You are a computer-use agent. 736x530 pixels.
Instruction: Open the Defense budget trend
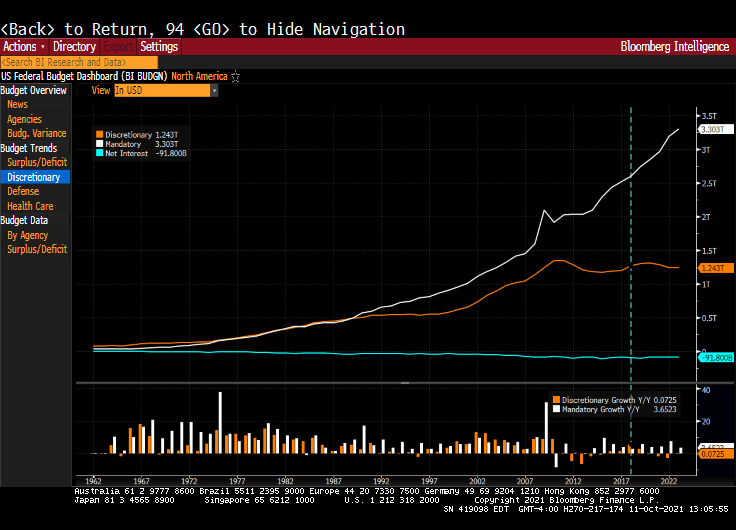[23, 191]
